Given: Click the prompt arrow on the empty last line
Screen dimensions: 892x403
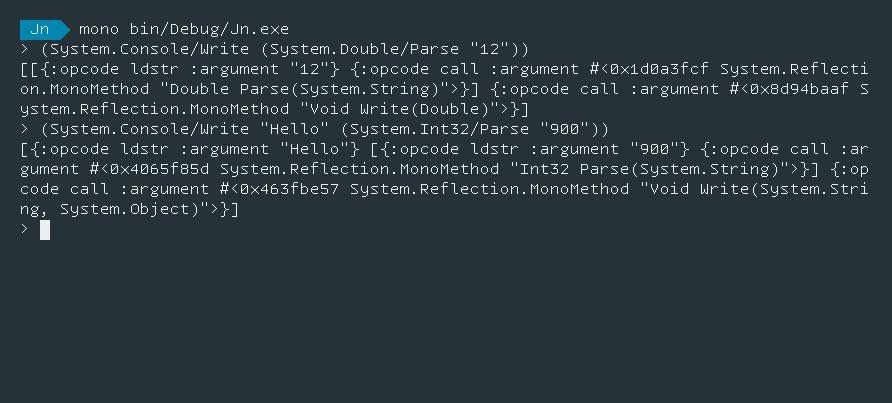Looking at the screenshot, I should tap(24, 230).
